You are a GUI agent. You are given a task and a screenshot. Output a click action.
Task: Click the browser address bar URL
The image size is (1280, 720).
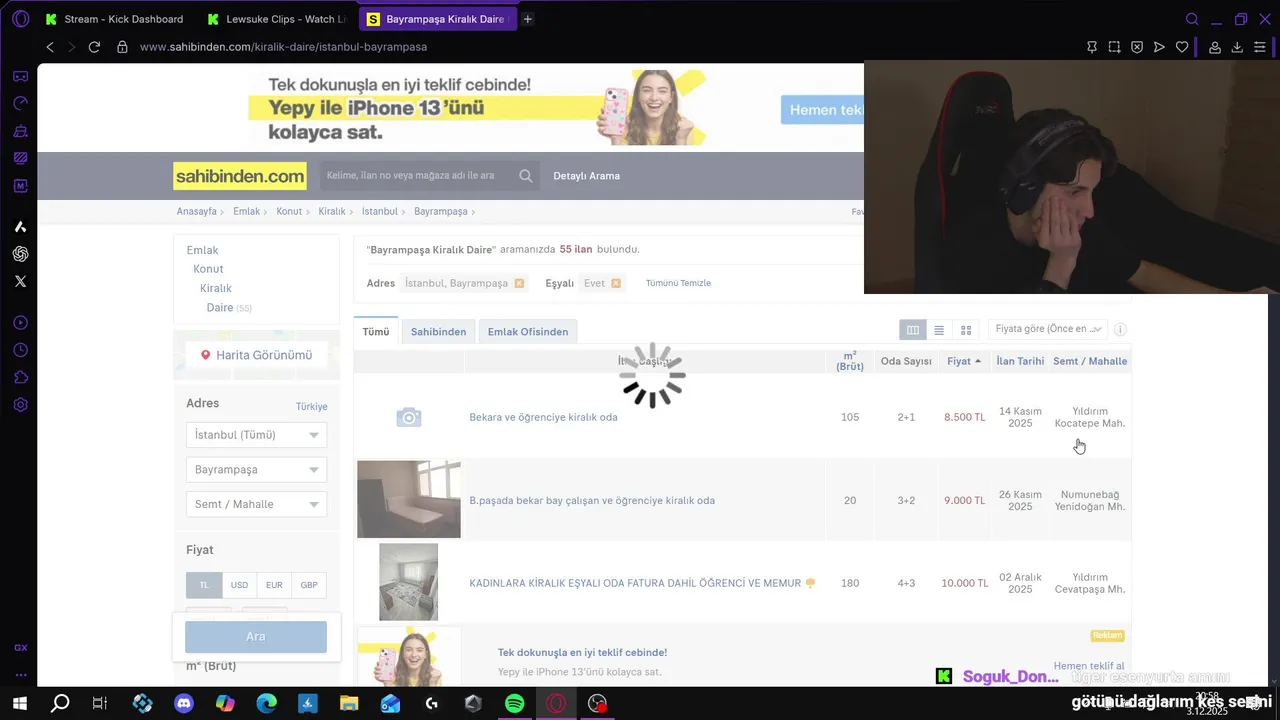pyautogui.click(x=283, y=47)
